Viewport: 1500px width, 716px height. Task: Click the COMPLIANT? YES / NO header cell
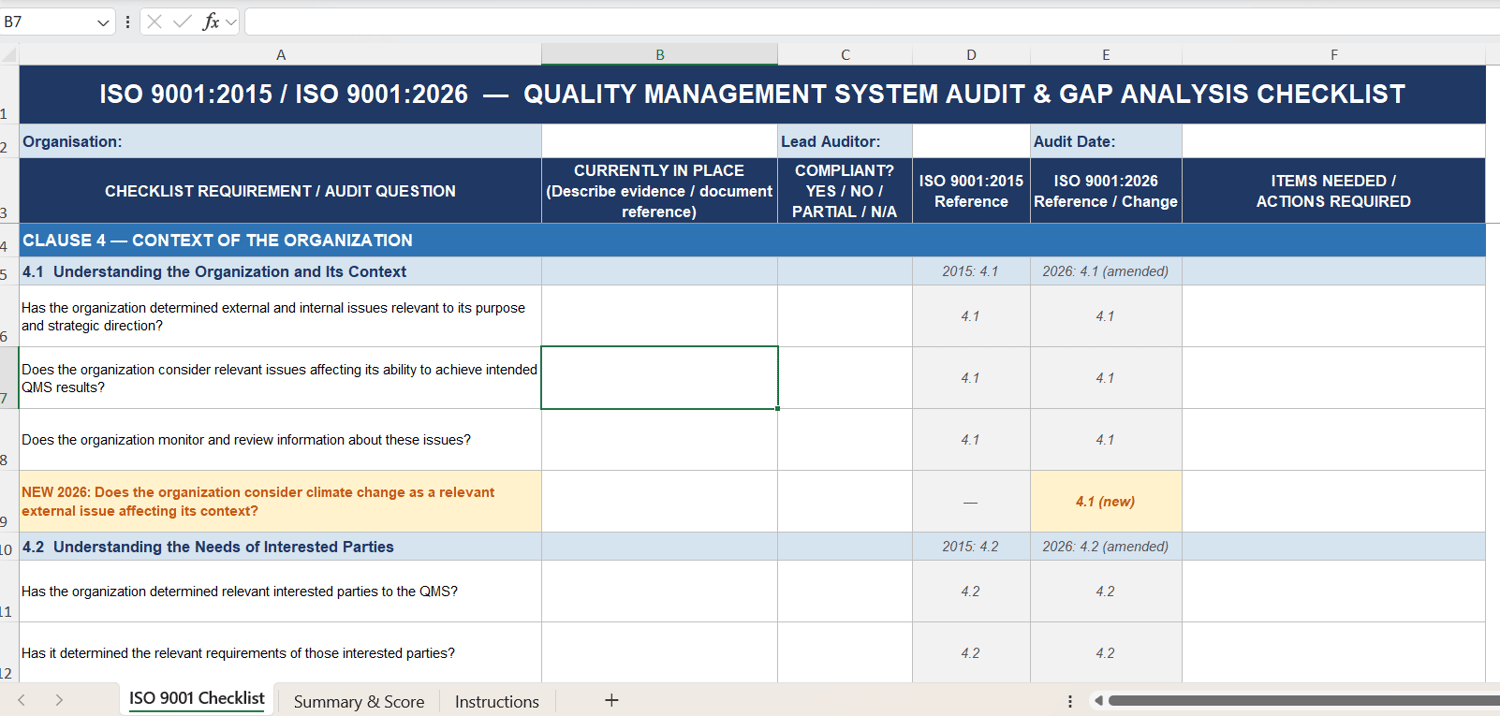pos(845,191)
